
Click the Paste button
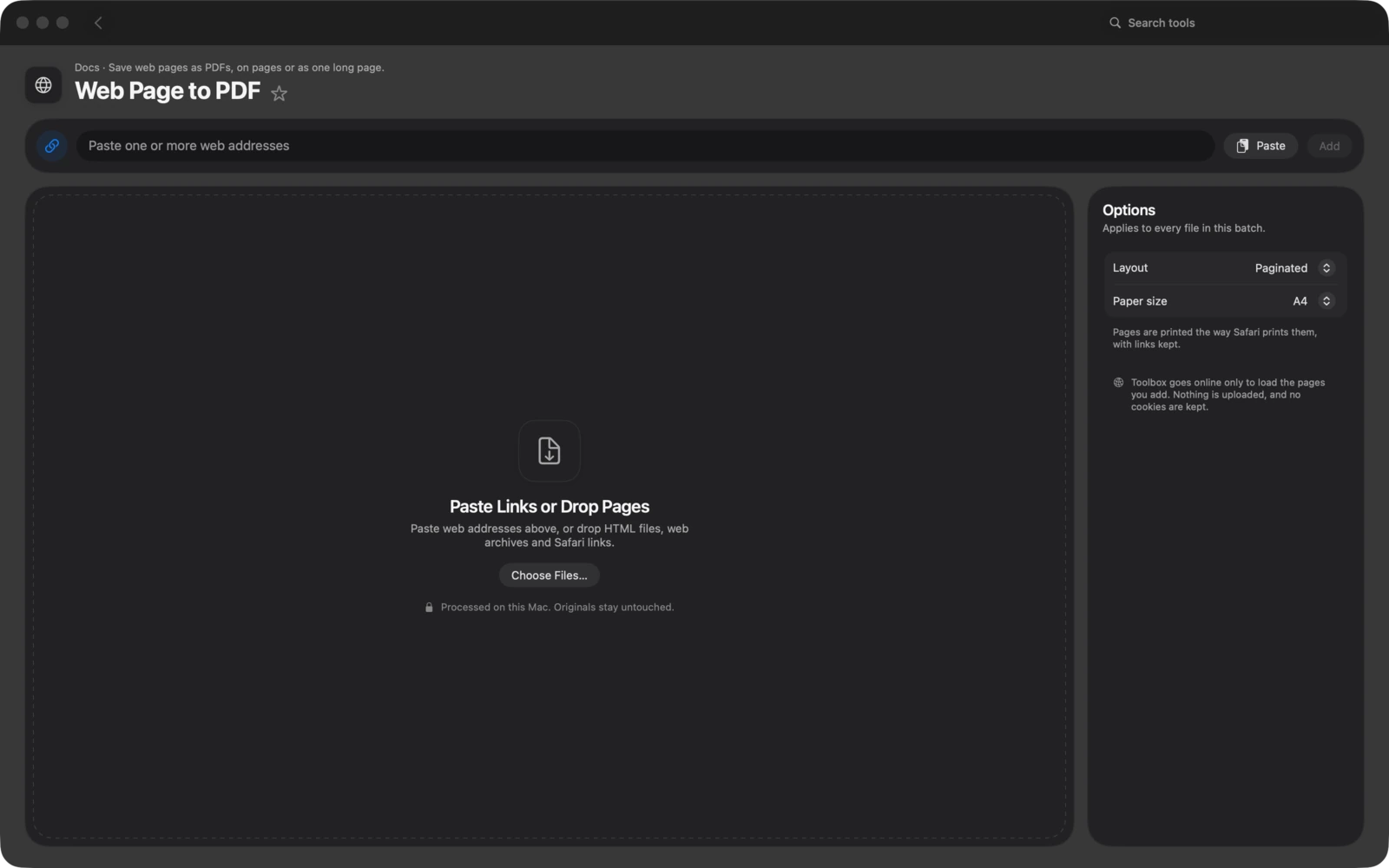point(1261,146)
